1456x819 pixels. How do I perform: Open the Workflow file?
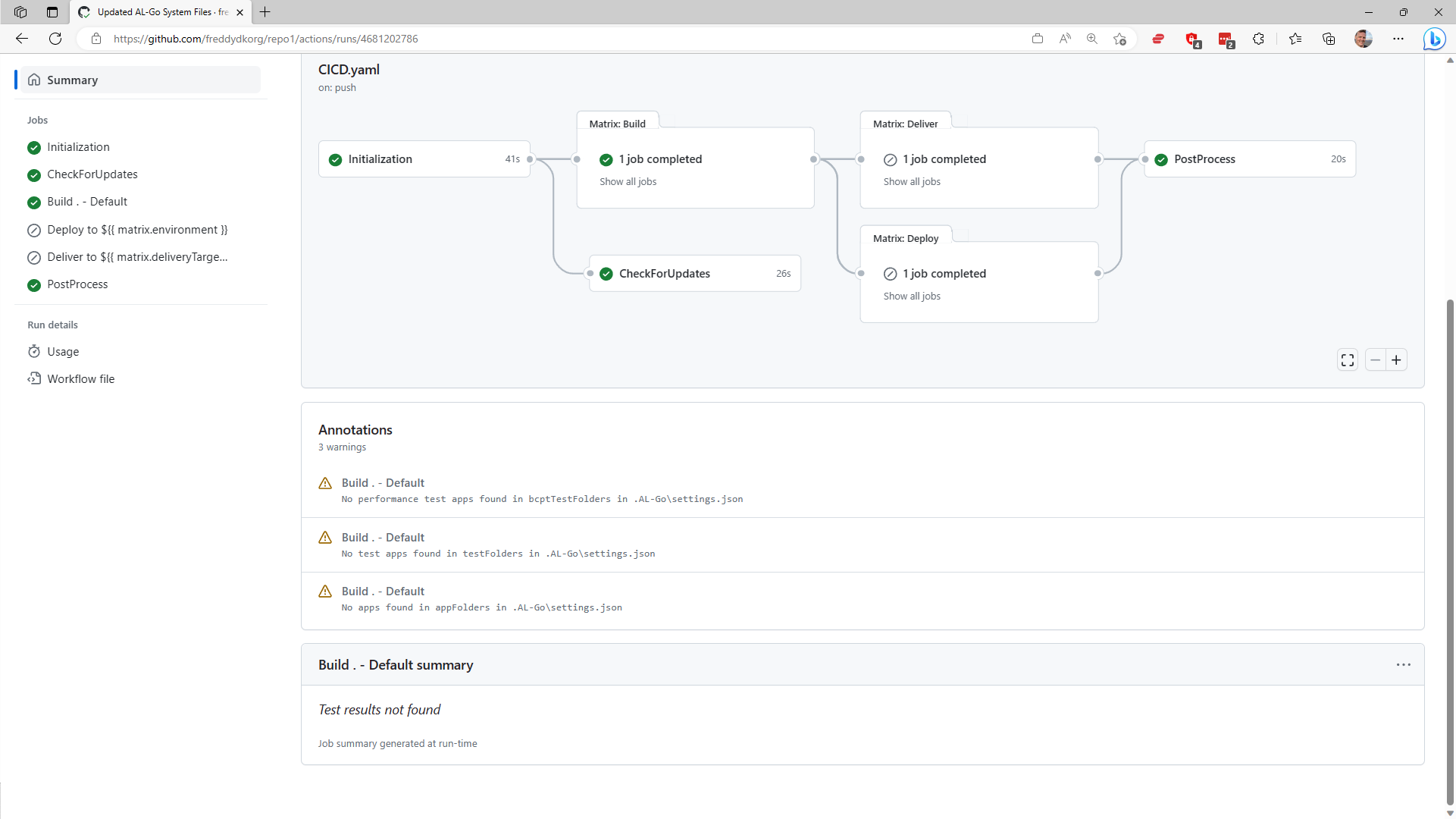coord(80,378)
